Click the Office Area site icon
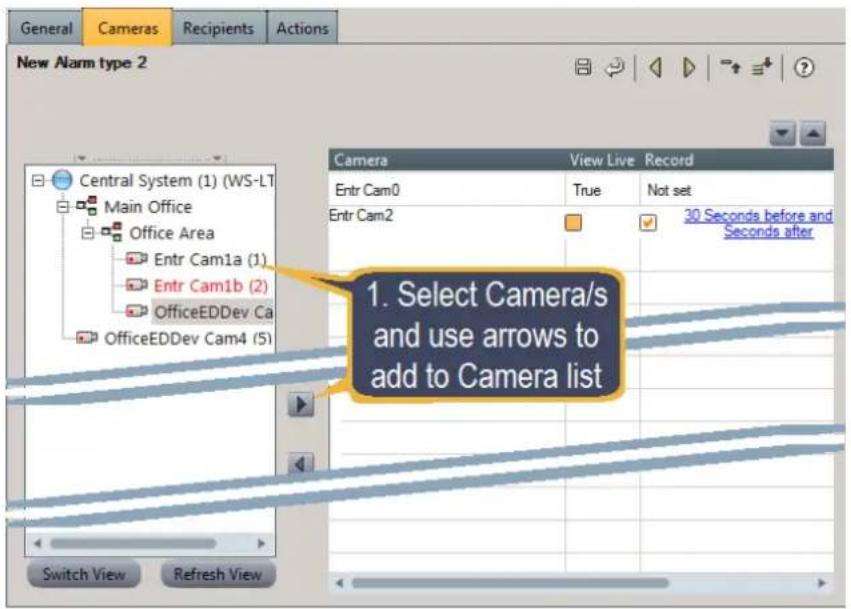This screenshot has width=851, height=609. [112, 232]
